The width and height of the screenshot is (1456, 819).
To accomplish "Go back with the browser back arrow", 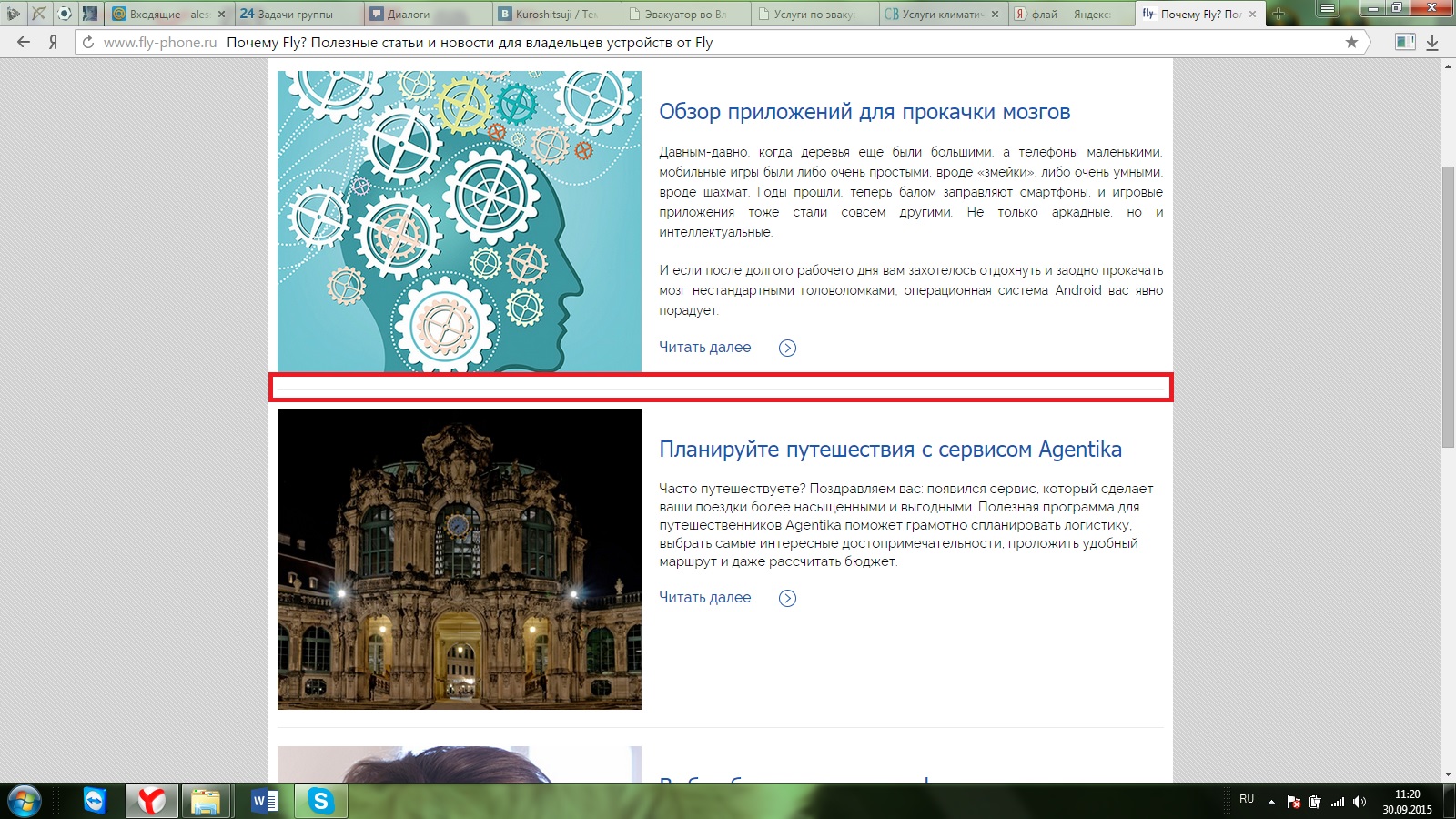I will click(x=24, y=42).
